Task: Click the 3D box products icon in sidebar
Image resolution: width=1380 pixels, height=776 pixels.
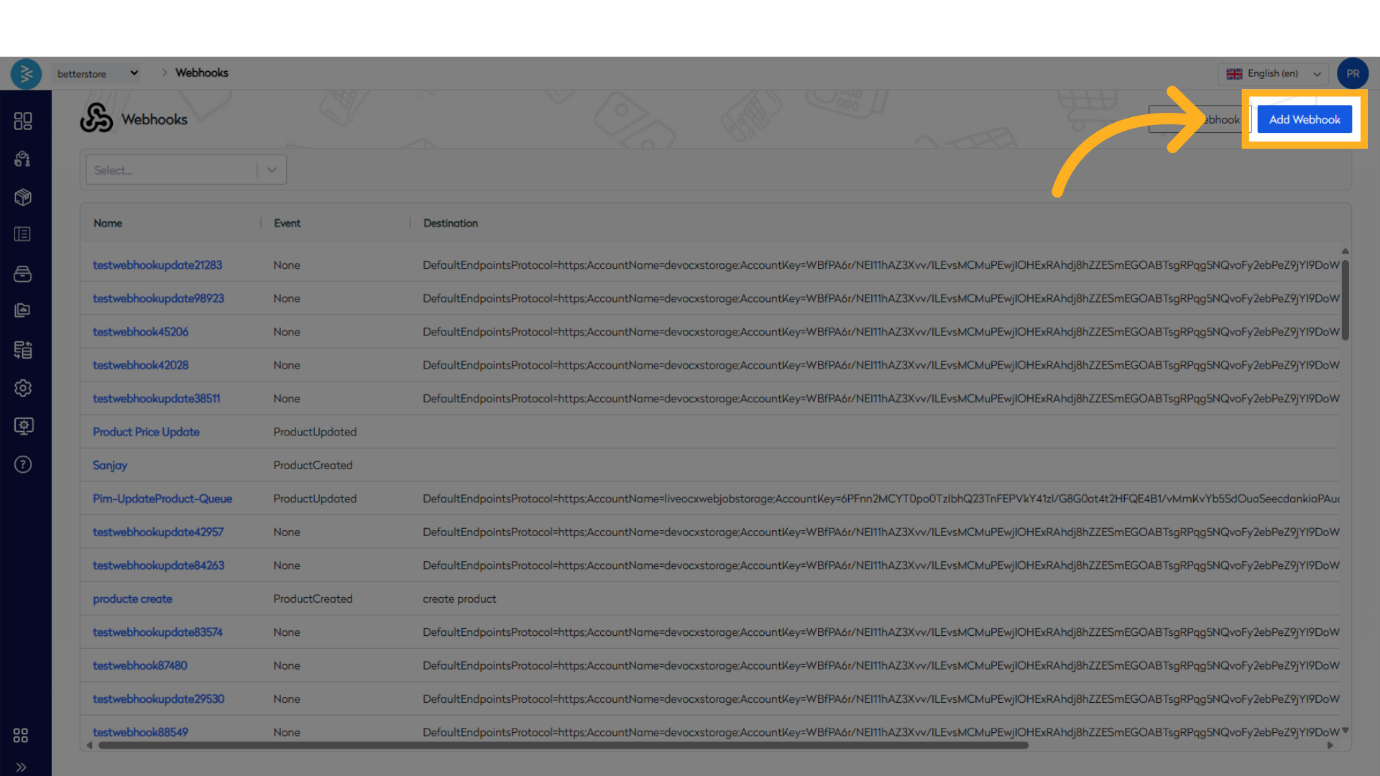Action: 23,197
